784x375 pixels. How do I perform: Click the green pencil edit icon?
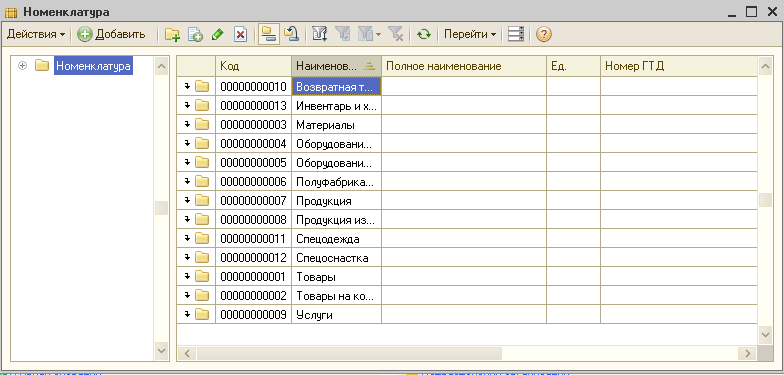click(218, 34)
